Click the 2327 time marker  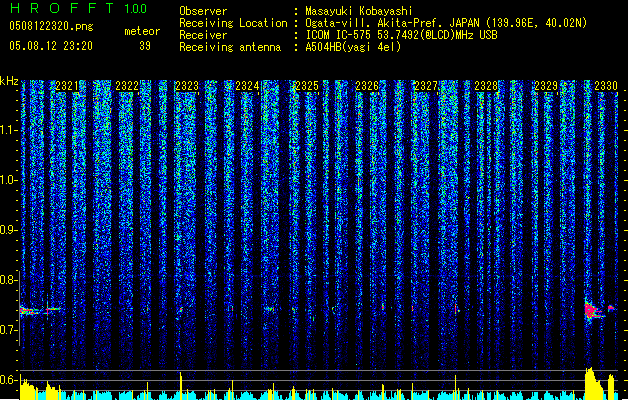click(426, 85)
